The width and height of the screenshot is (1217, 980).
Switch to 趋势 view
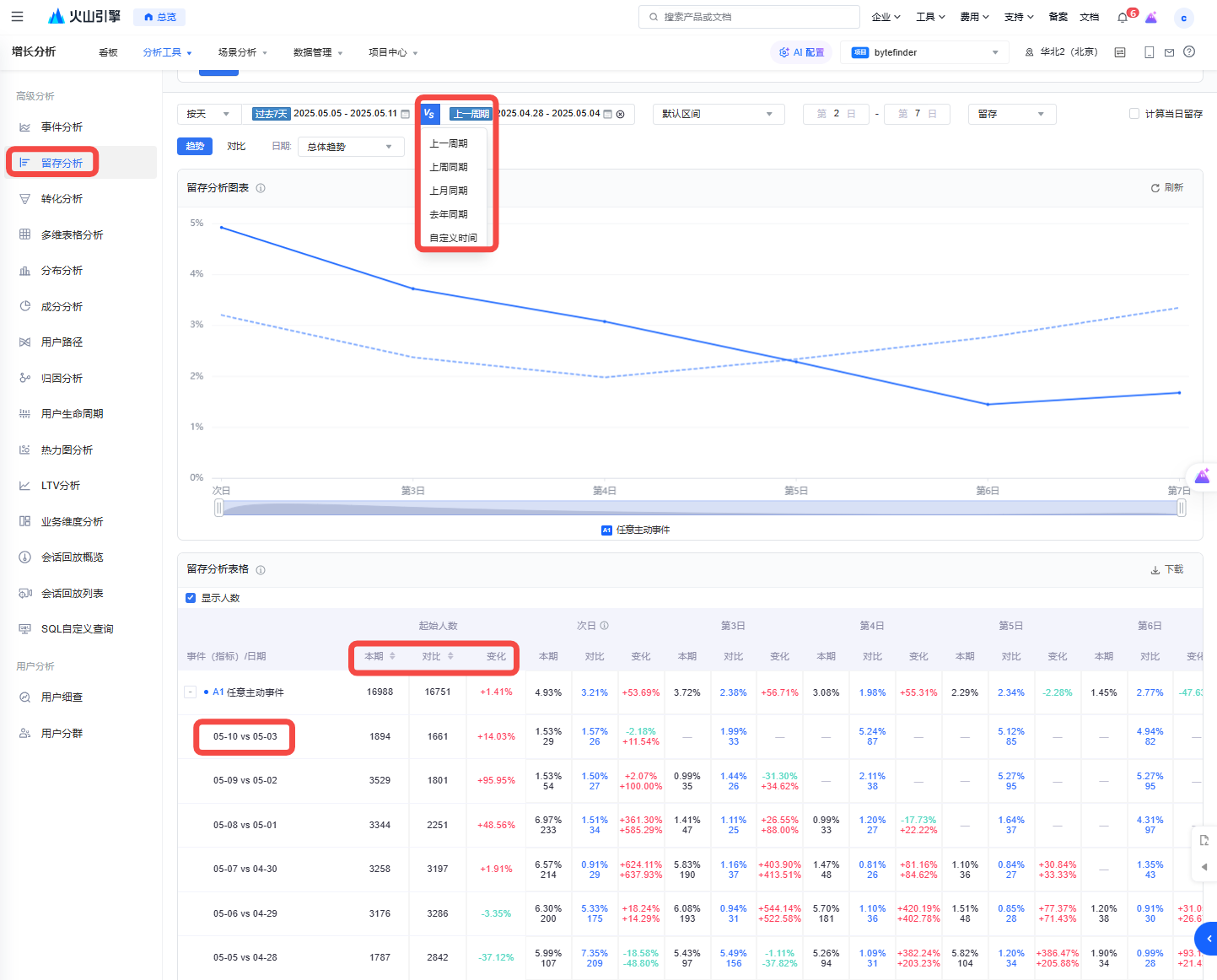tap(195, 146)
